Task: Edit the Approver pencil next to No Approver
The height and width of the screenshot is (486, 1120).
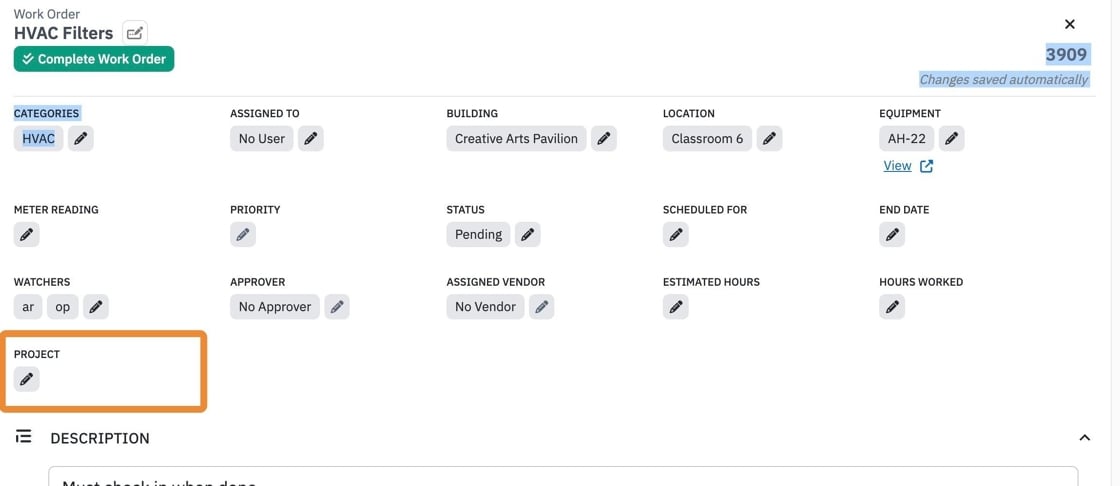Action: point(337,307)
